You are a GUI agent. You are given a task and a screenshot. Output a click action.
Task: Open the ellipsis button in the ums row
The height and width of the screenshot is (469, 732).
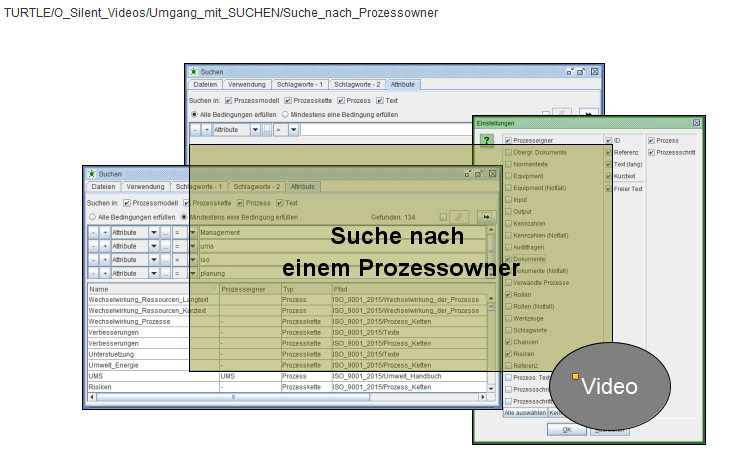(x=165, y=246)
